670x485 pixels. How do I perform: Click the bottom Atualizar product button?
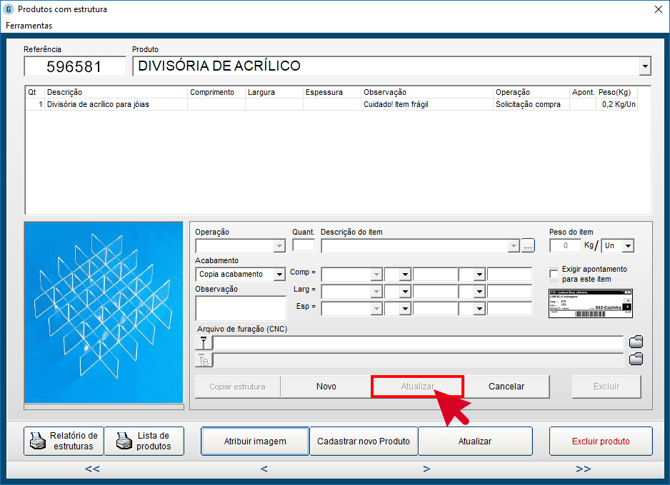point(475,441)
